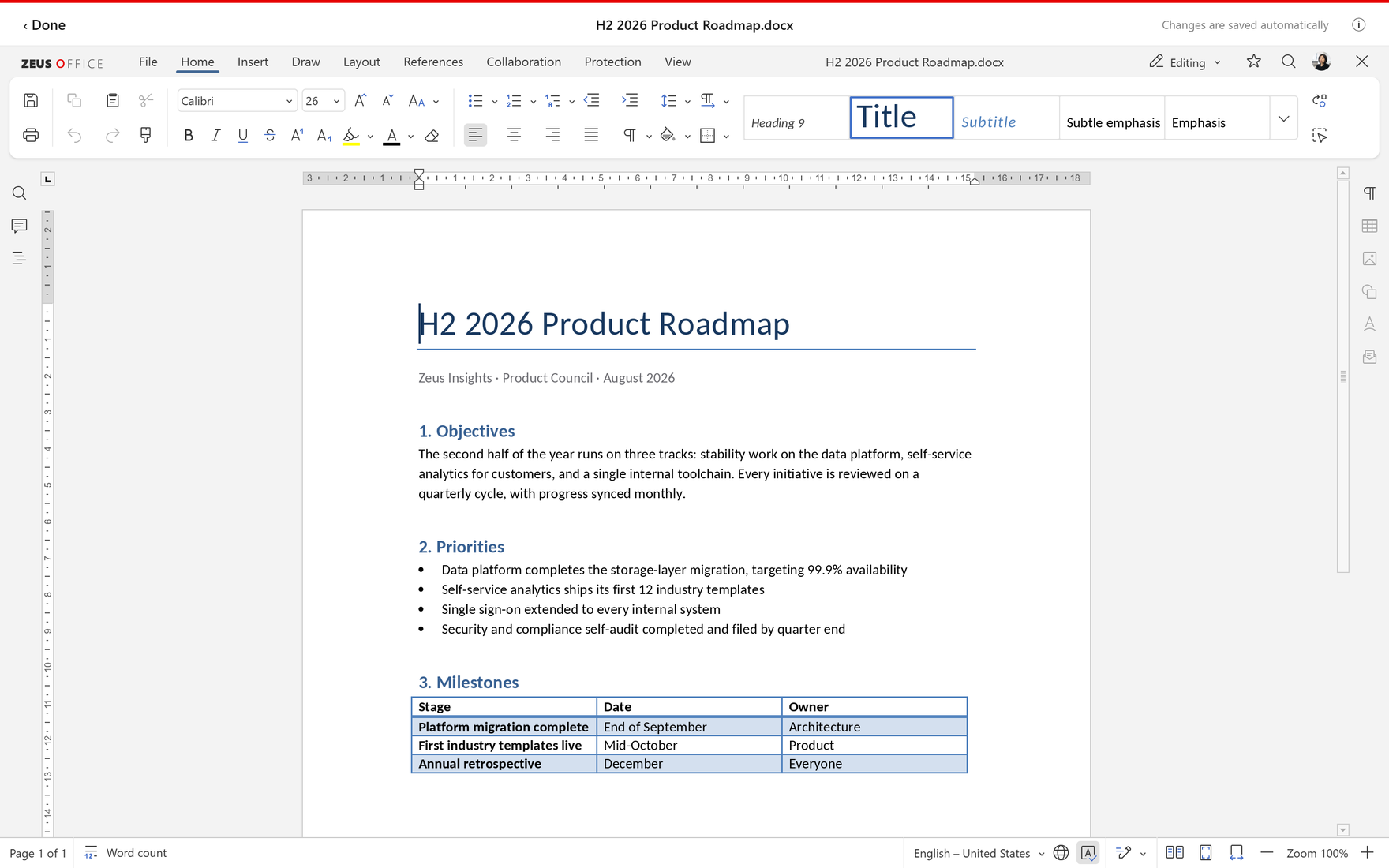
Task: Open the Headings navigation panel
Action: point(20,258)
